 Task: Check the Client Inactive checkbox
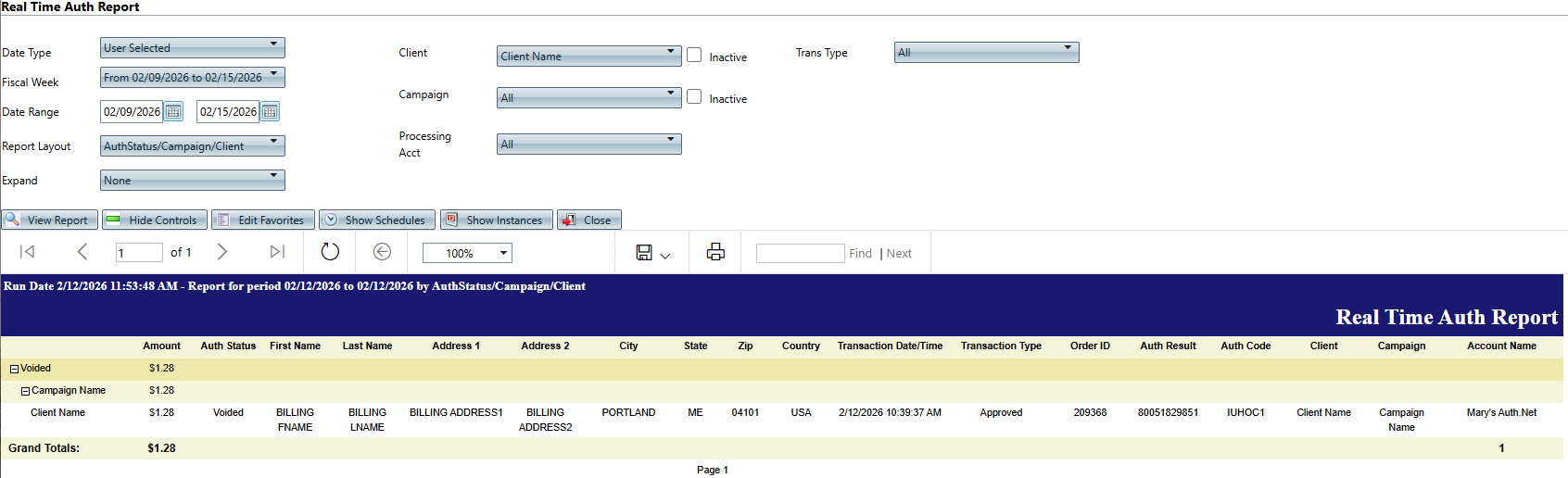(694, 55)
